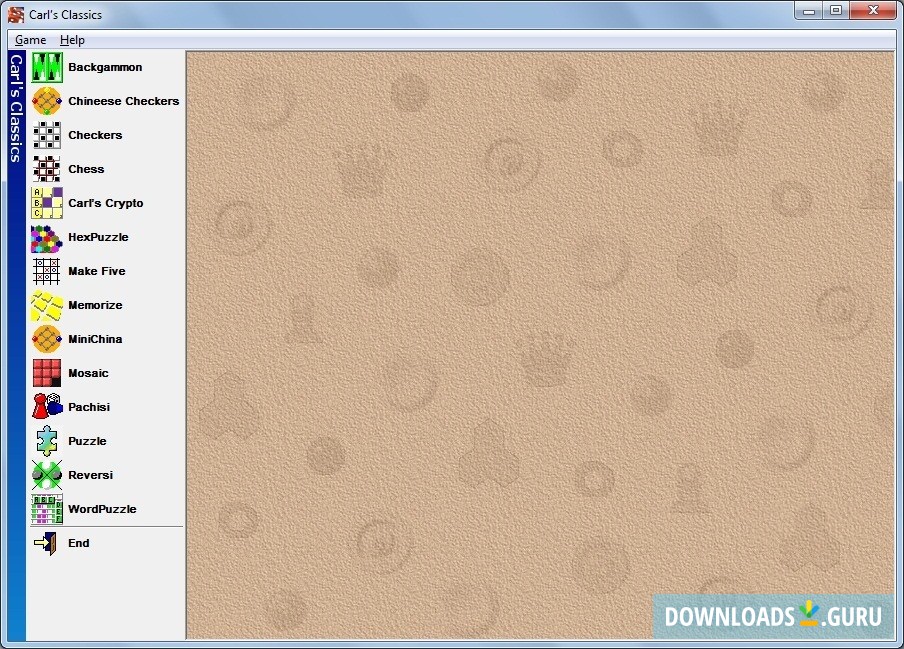Open the Backgammon game icon
Image resolution: width=904 pixels, height=649 pixels.
coord(47,67)
